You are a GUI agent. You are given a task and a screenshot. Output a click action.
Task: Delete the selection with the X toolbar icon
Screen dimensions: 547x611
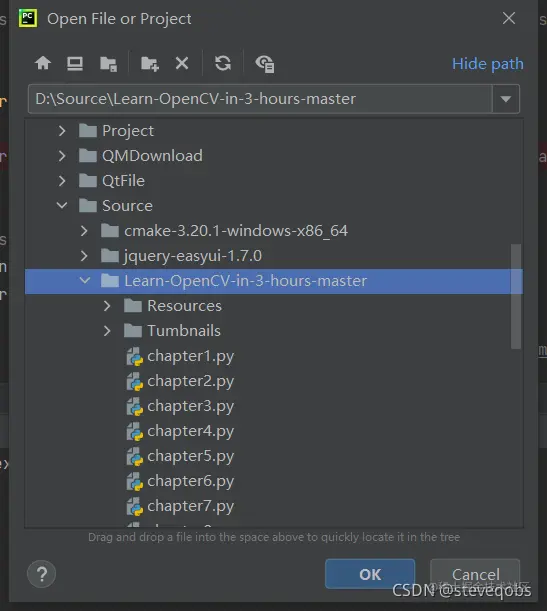pos(182,63)
